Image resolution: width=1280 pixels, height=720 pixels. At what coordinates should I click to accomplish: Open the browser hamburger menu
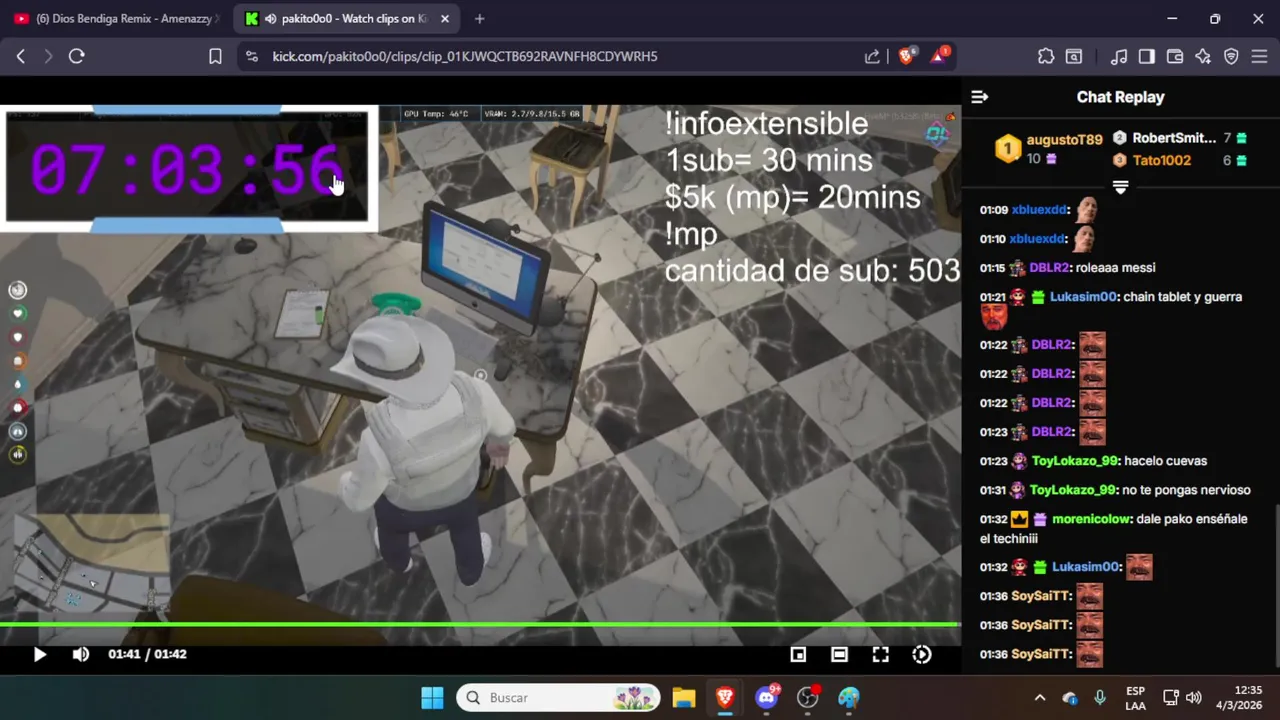[1259, 56]
